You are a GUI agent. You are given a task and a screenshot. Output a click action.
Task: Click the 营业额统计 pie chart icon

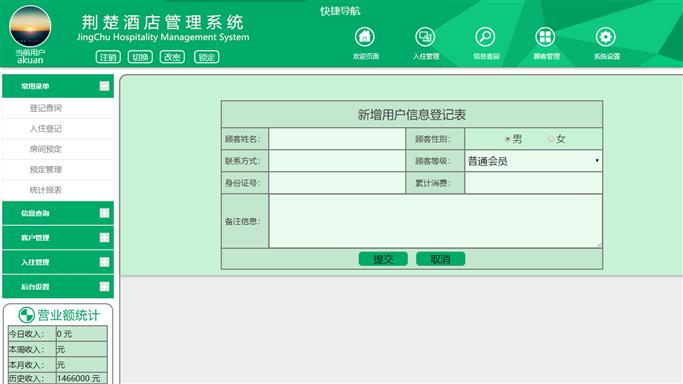(x=26, y=315)
